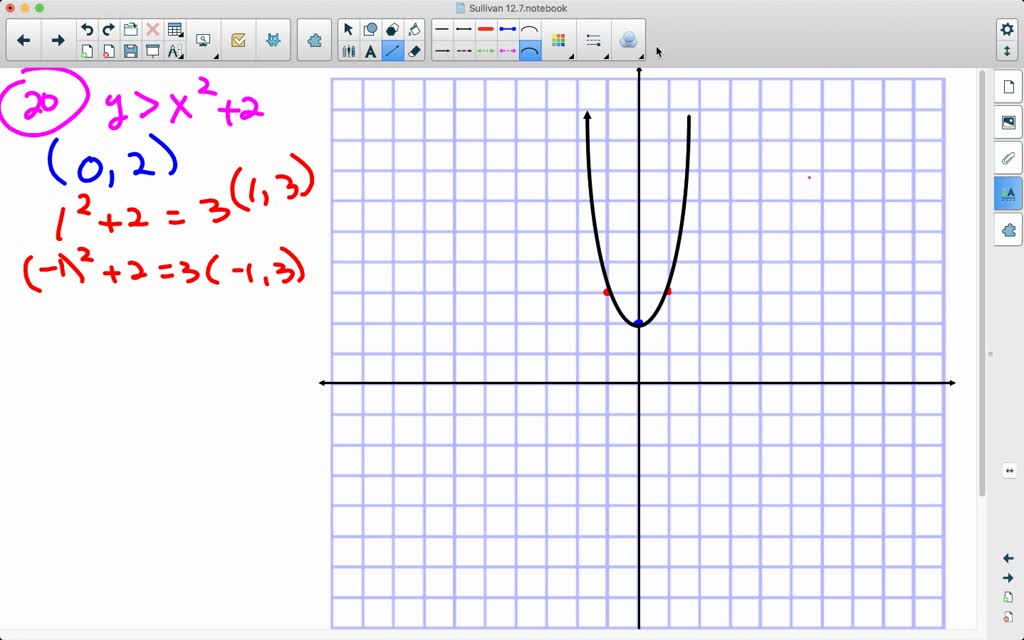Screen dimensions: 1024x640
Task: Choose the Fill paint bucket tool
Action: coord(414,29)
